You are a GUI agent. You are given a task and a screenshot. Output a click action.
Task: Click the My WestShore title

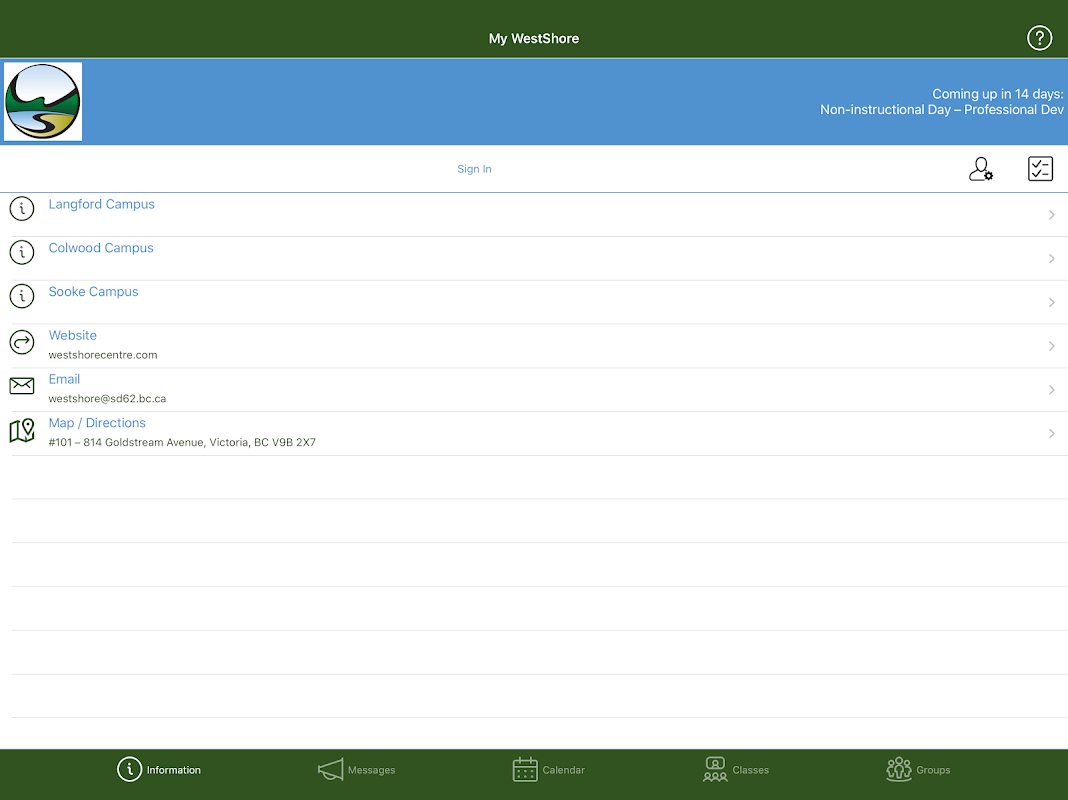pyautogui.click(x=533, y=39)
